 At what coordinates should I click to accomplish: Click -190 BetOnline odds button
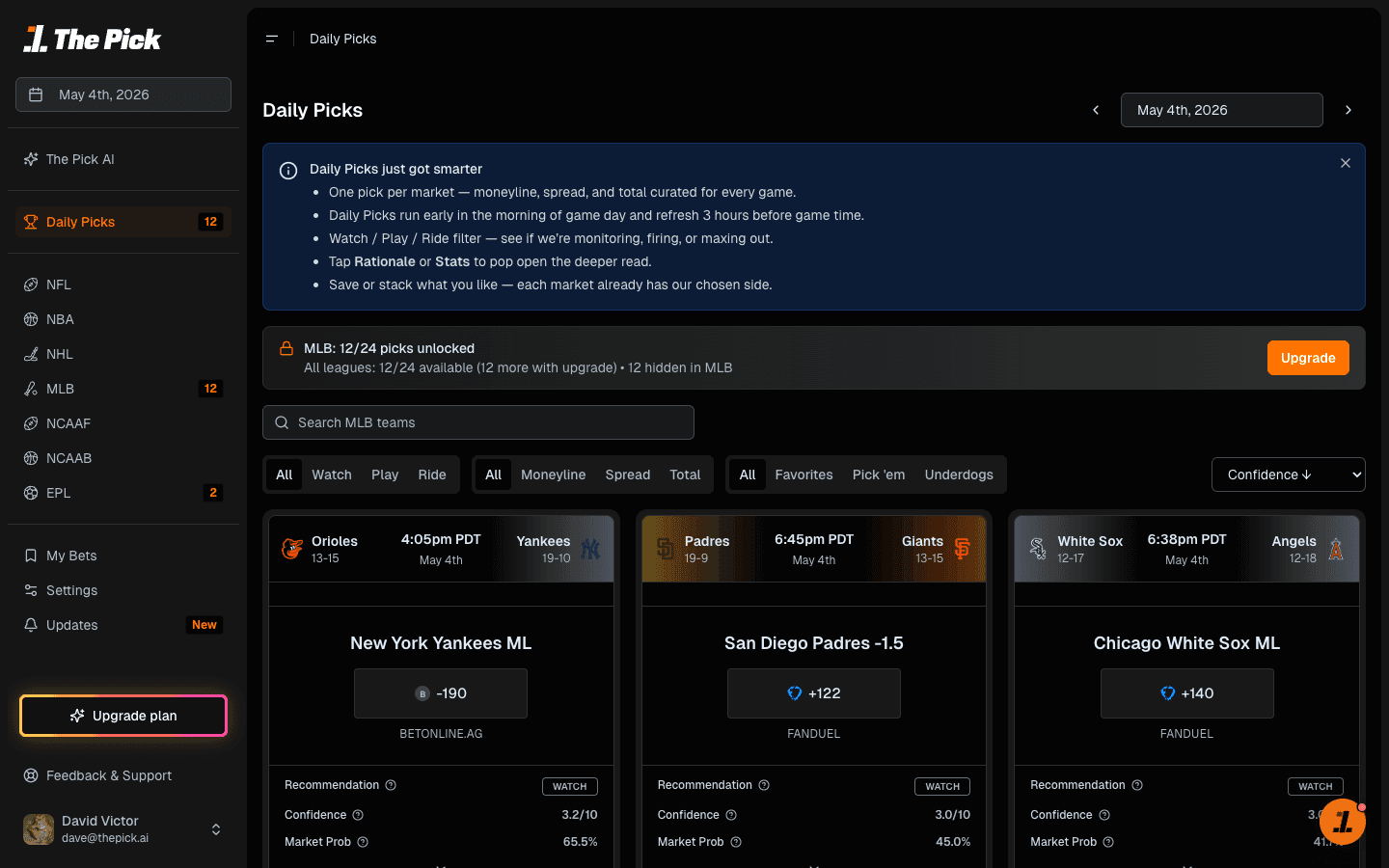[441, 693]
